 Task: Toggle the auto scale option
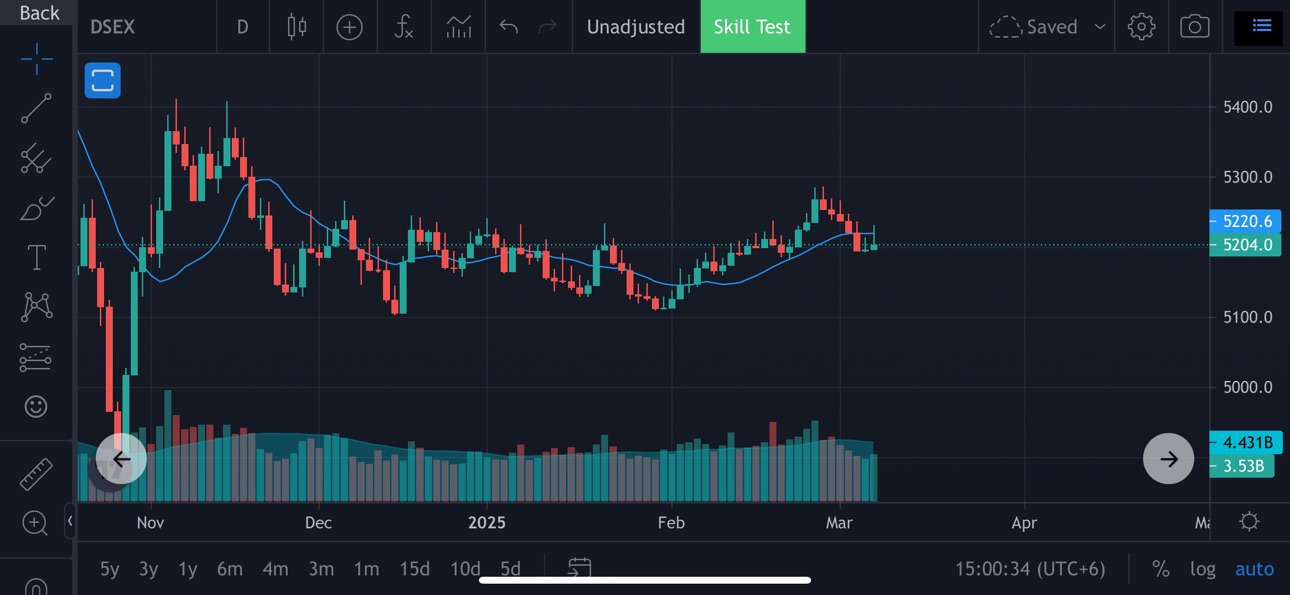1254,569
